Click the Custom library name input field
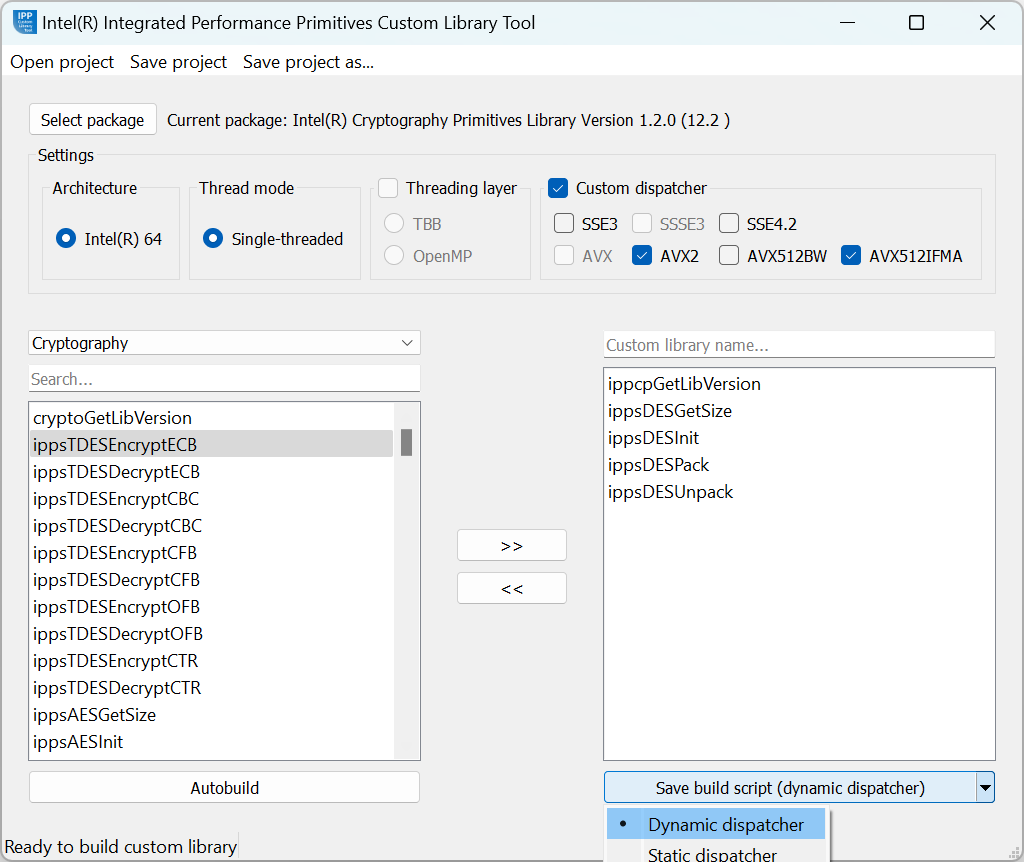Screen dimensions: 1024x862 (x=799, y=345)
